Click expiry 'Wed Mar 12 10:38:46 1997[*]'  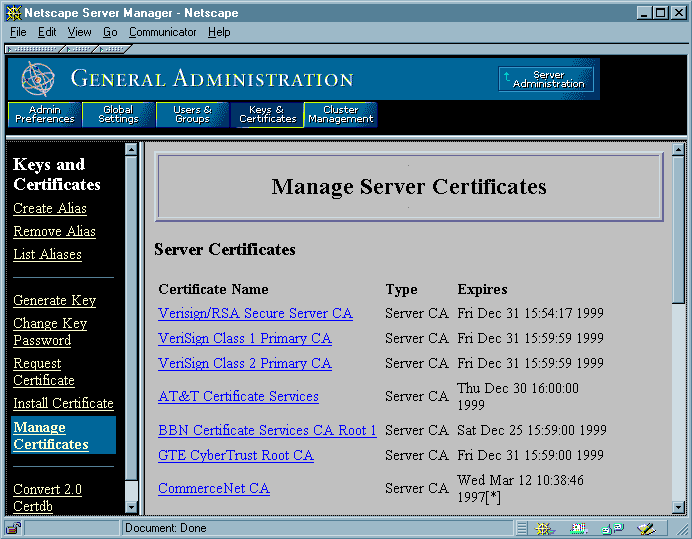(520, 488)
